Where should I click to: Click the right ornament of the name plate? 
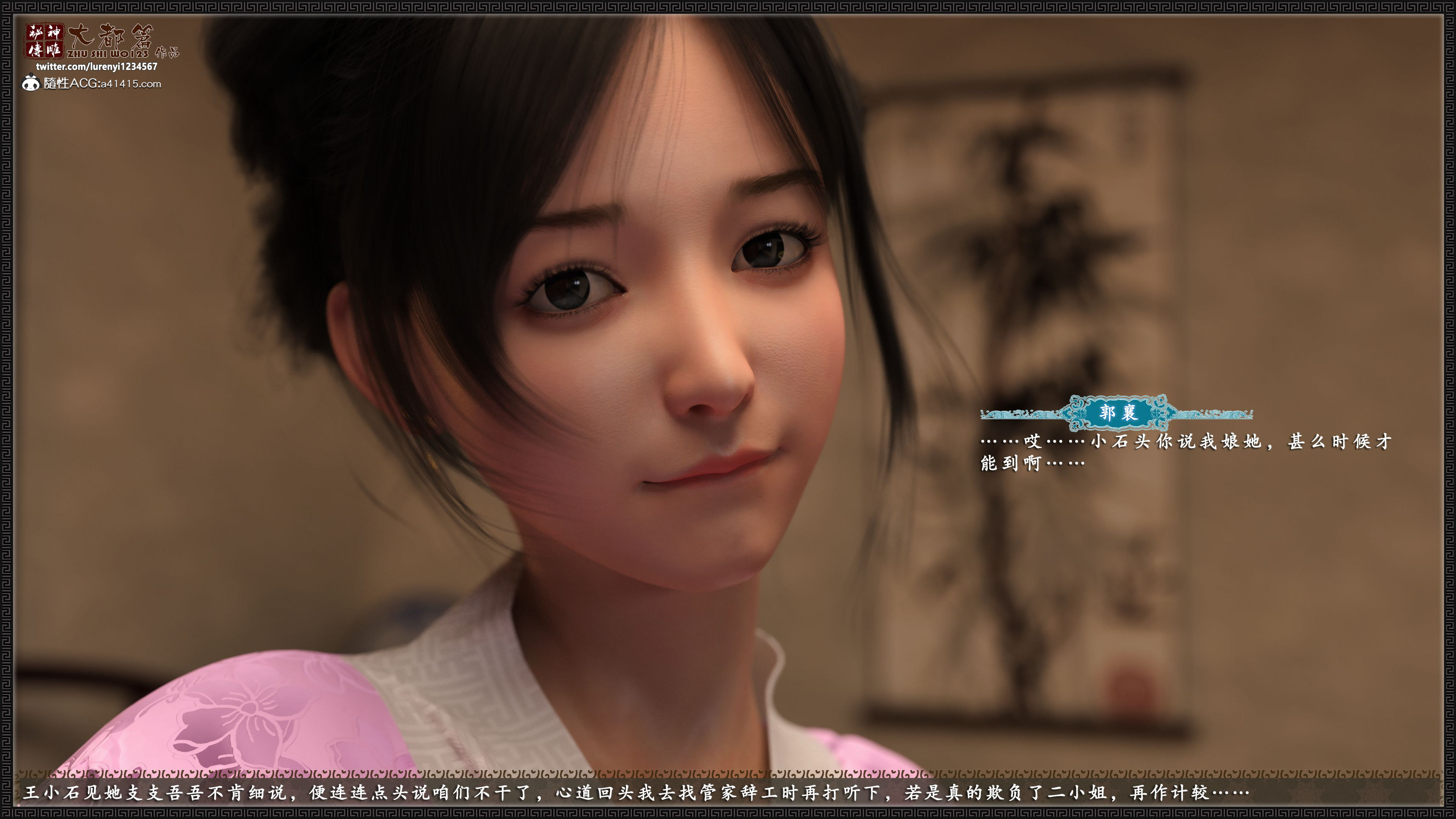[x=1213, y=414]
